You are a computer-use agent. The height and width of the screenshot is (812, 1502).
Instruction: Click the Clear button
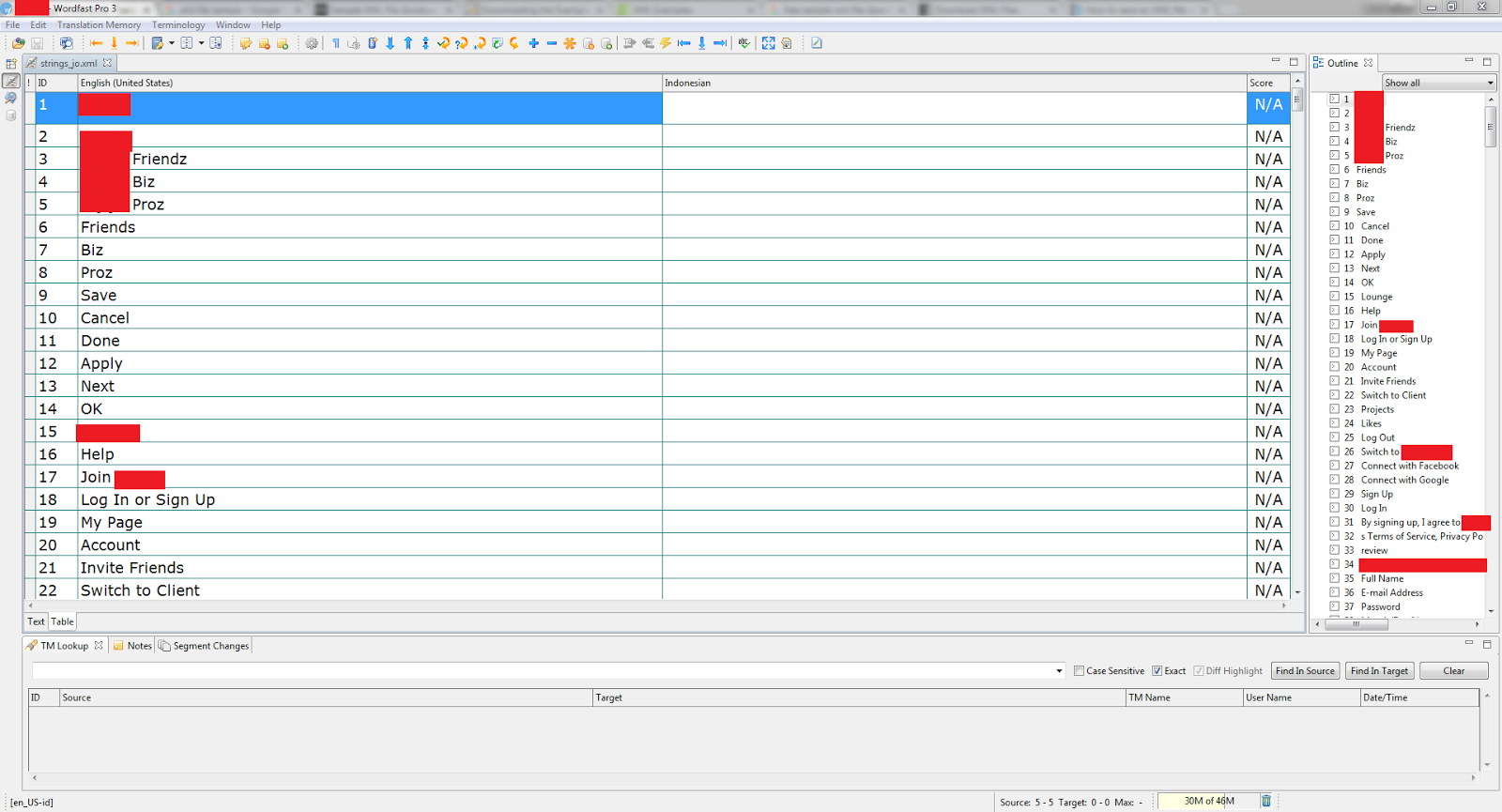[x=1453, y=670]
